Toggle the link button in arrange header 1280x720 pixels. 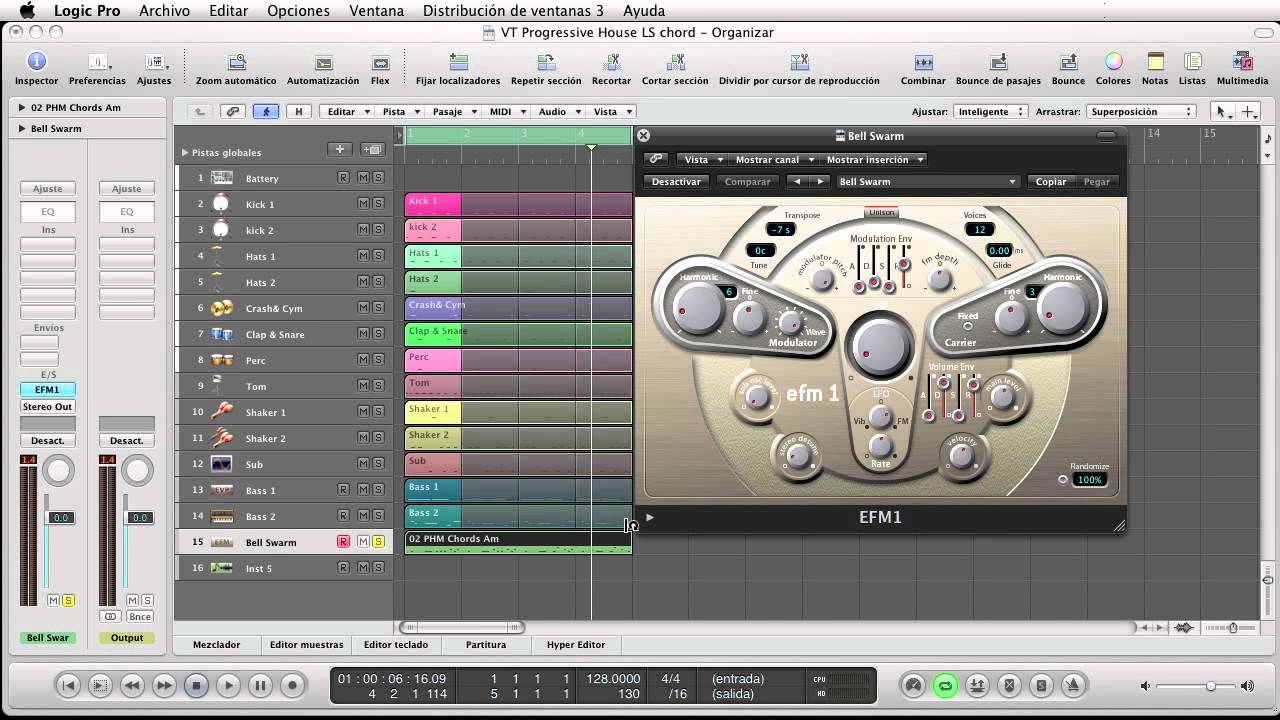point(233,112)
